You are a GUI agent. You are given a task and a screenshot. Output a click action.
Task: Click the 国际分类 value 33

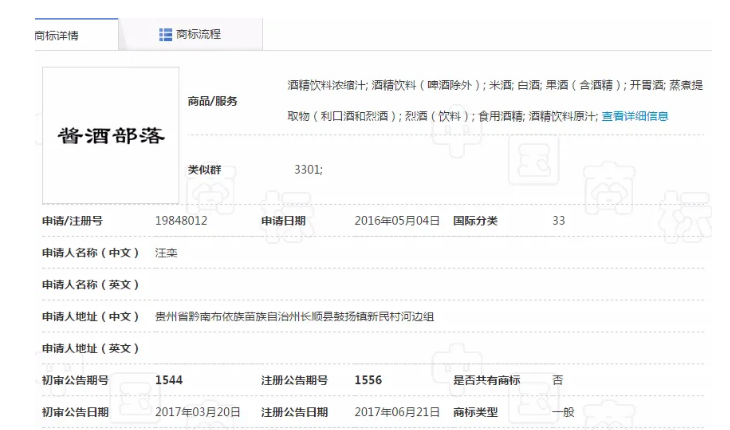[559, 220]
